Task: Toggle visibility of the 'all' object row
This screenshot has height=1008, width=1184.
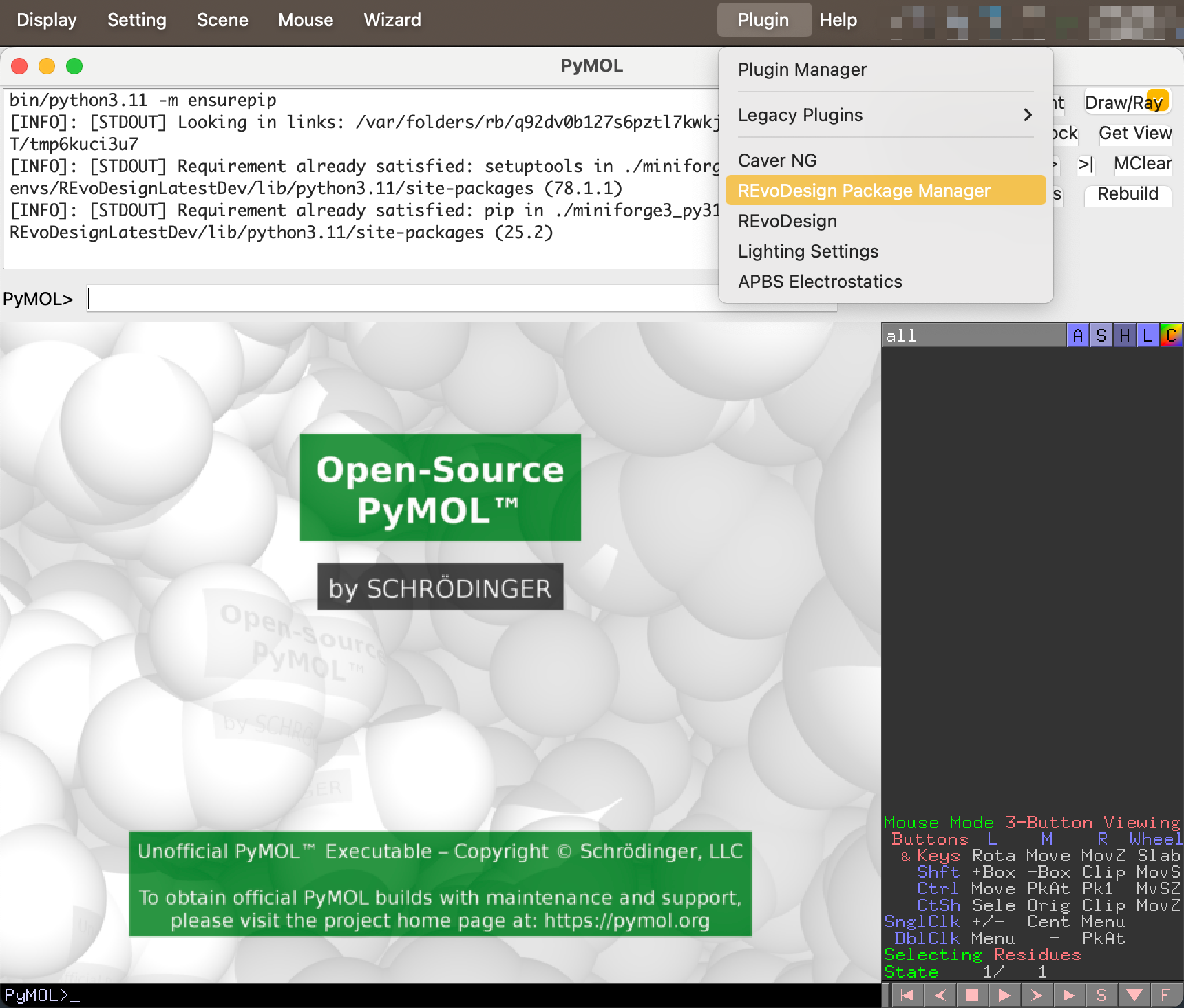Action: (973, 335)
